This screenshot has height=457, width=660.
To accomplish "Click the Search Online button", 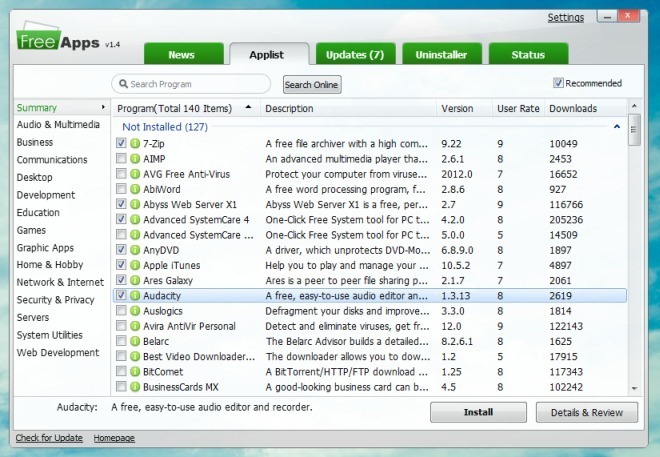I will pos(311,85).
